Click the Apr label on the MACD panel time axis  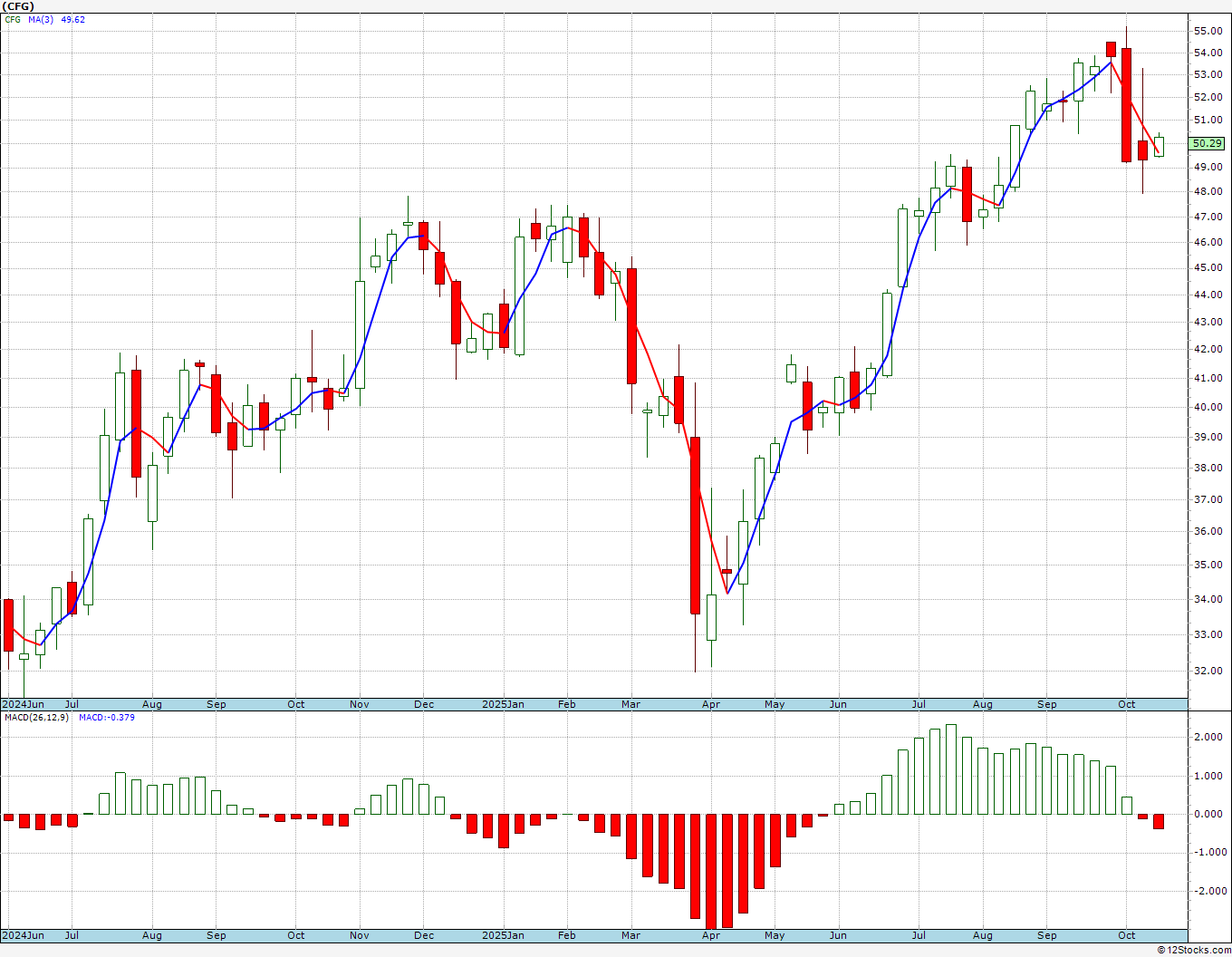[711, 935]
